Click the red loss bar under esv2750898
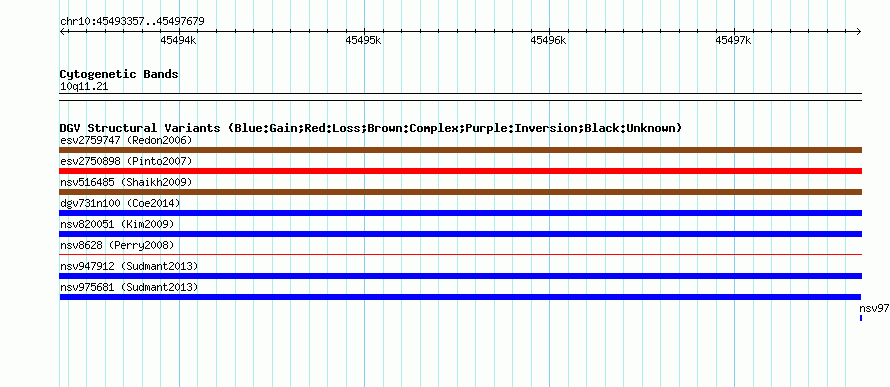This screenshot has width=890, height=387. pos(460,171)
